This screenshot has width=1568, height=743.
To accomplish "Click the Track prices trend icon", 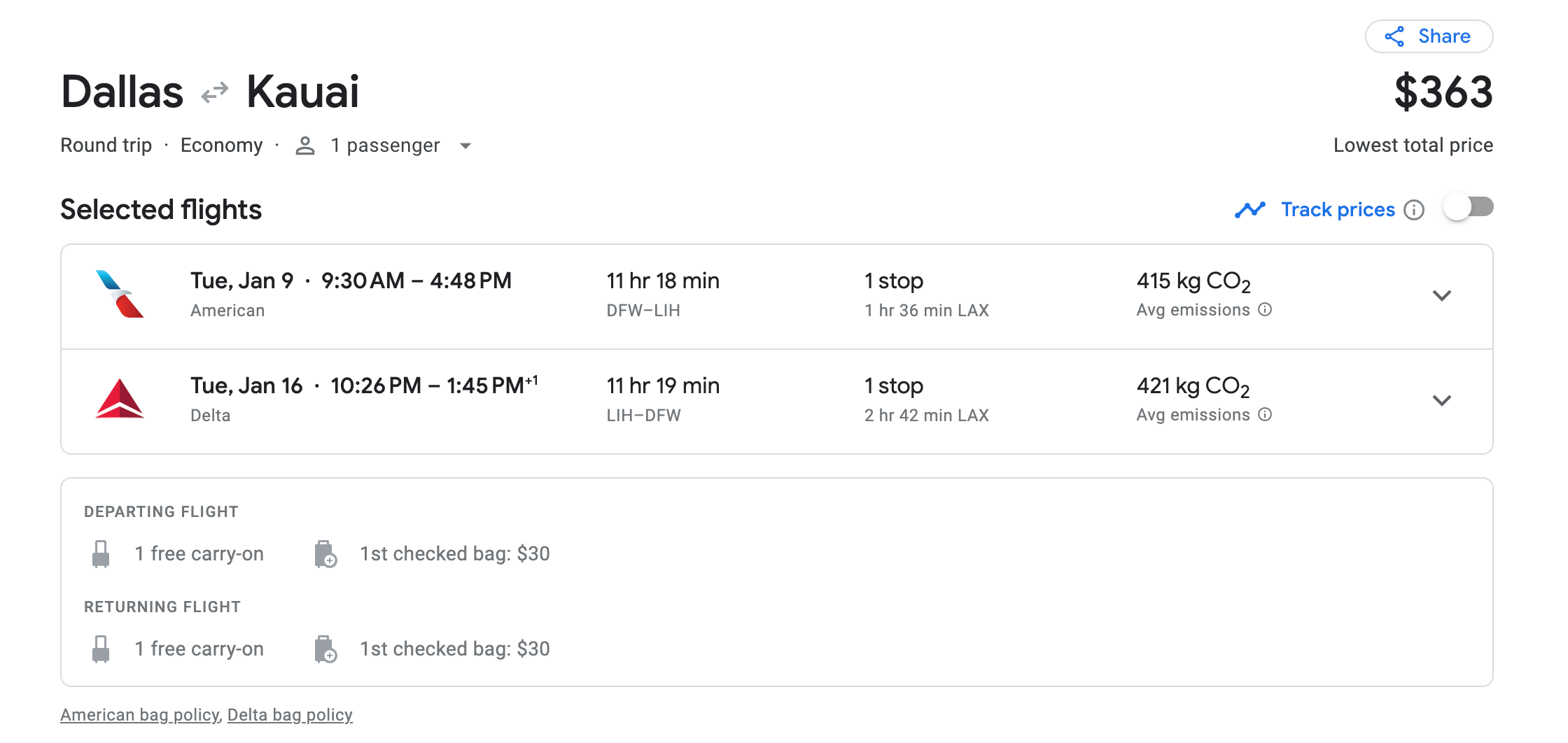I will (1249, 210).
